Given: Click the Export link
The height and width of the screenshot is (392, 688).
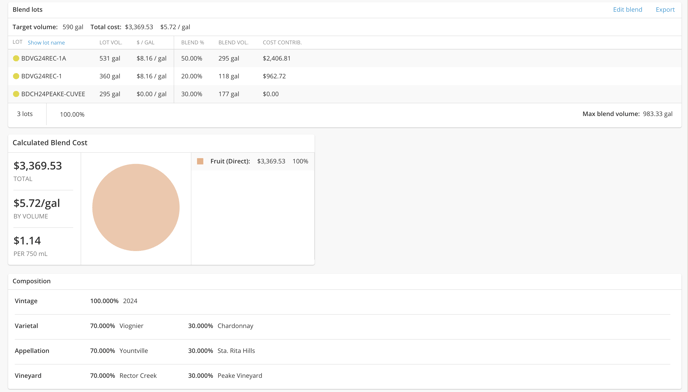Looking at the screenshot, I should tap(665, 10).
